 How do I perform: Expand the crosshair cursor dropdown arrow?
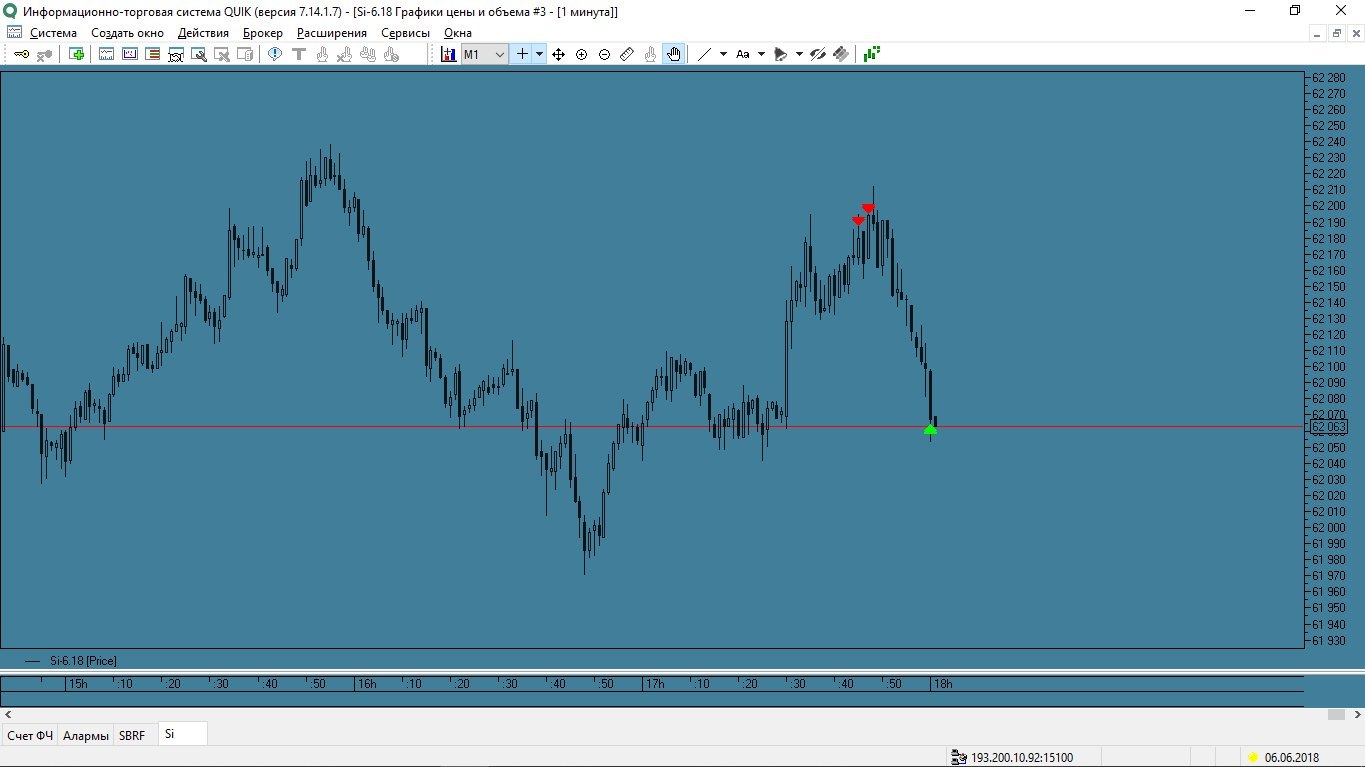pos(540,54)
